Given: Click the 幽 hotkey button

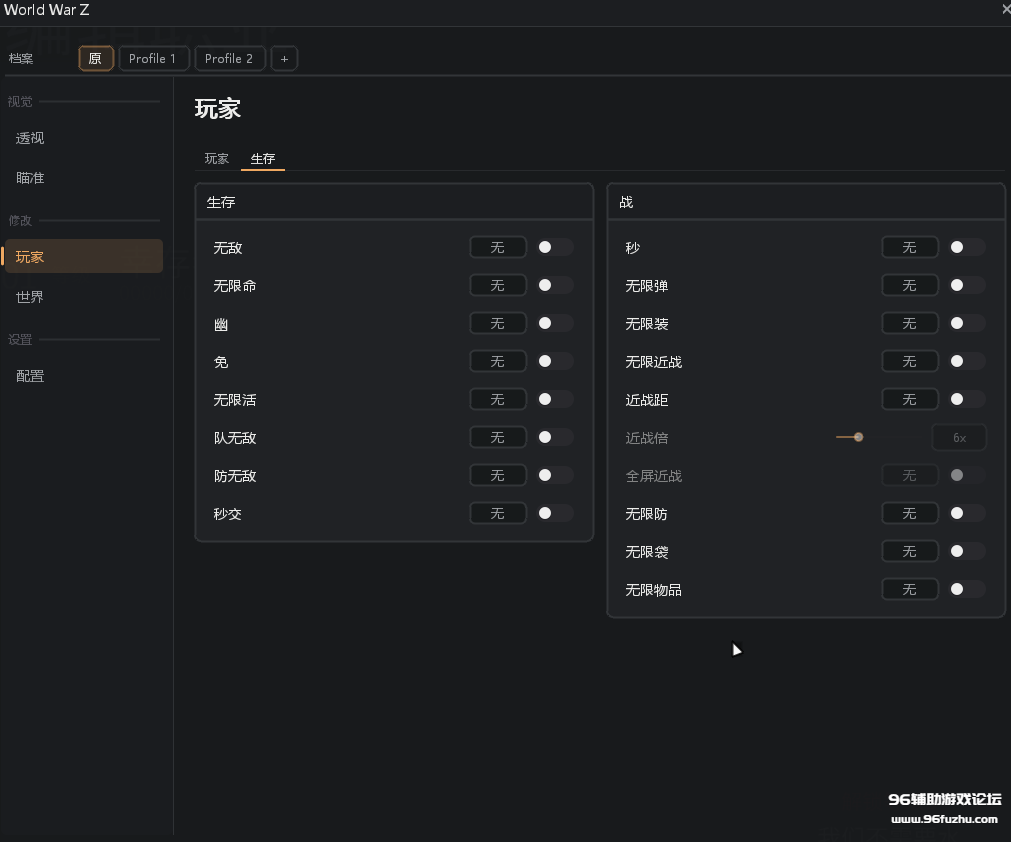Looking at the screenshot, I should (498, 323).
